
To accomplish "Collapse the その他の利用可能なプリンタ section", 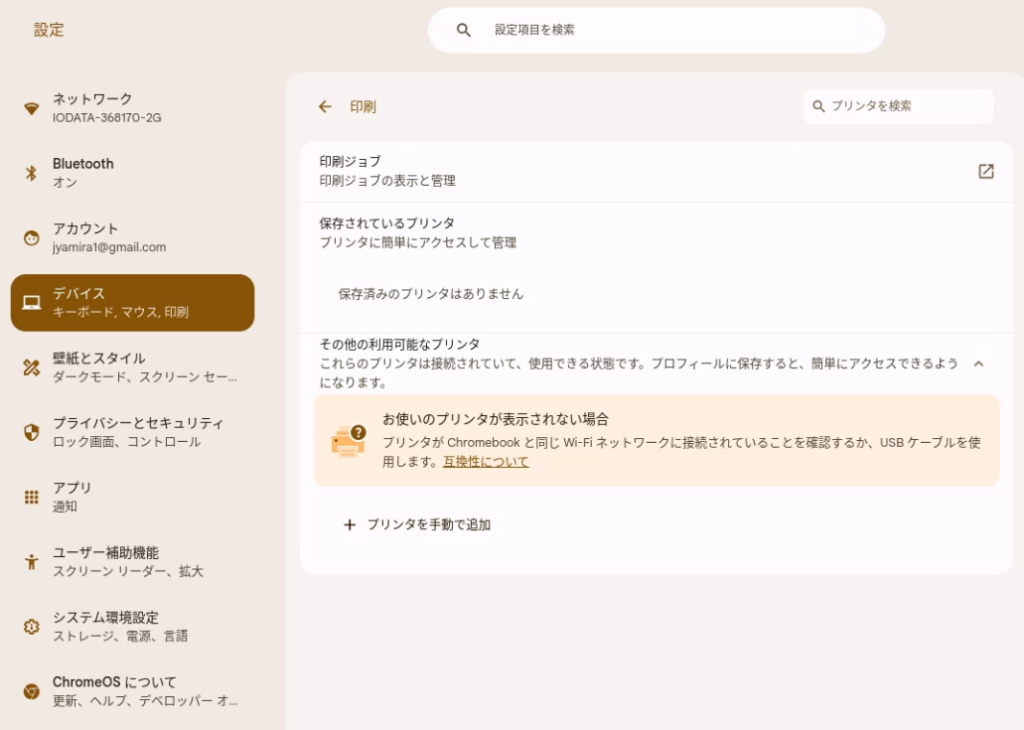I will tap(978, 364).
